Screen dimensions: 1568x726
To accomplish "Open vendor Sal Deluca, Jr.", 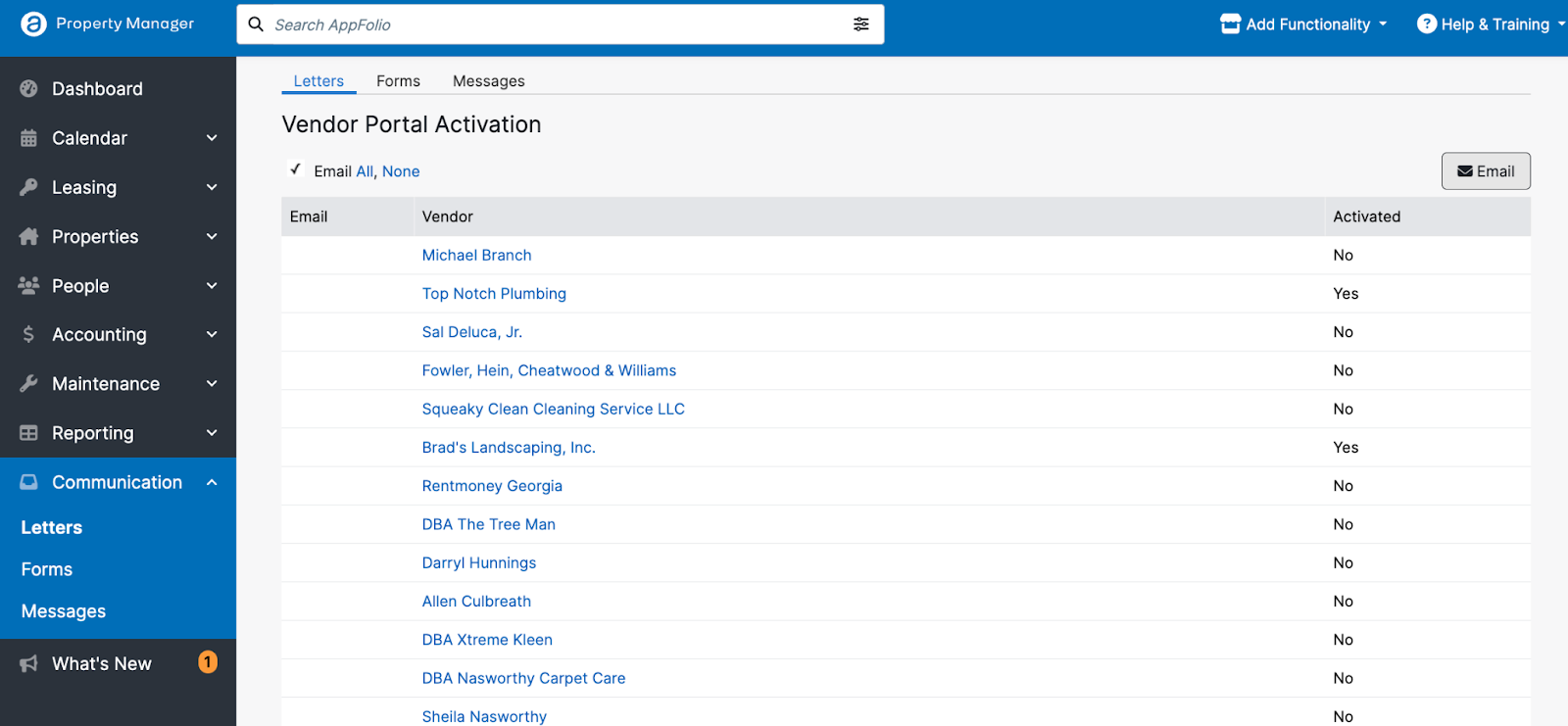I will click(x=471, y=332).
